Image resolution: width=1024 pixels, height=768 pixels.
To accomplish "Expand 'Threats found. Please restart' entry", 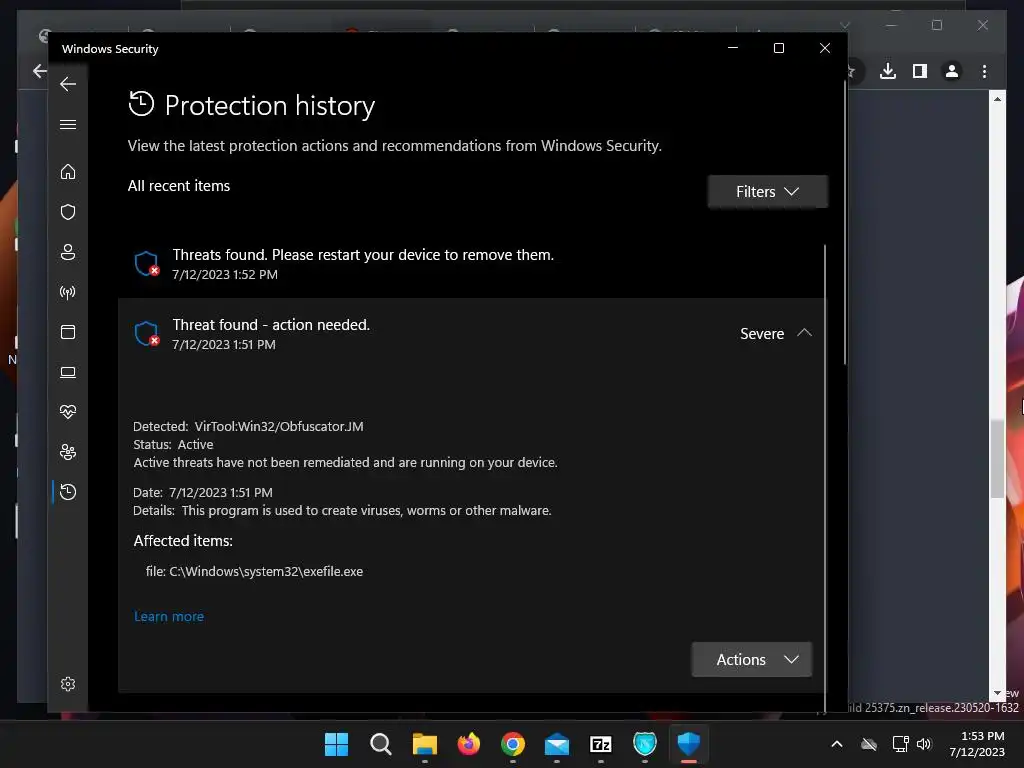I will [x=470, y=264].
